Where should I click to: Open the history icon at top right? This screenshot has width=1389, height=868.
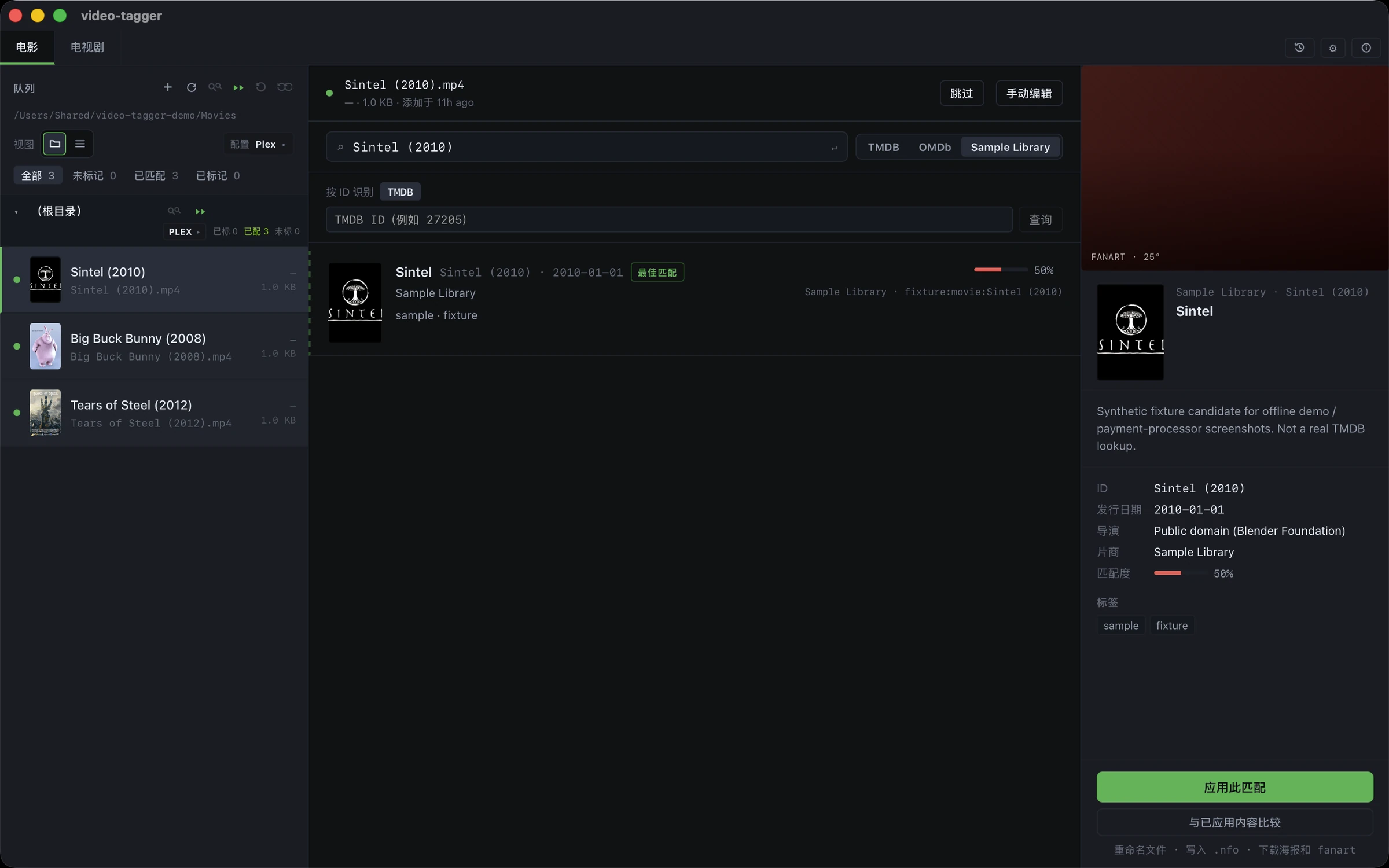(1299, 47)
